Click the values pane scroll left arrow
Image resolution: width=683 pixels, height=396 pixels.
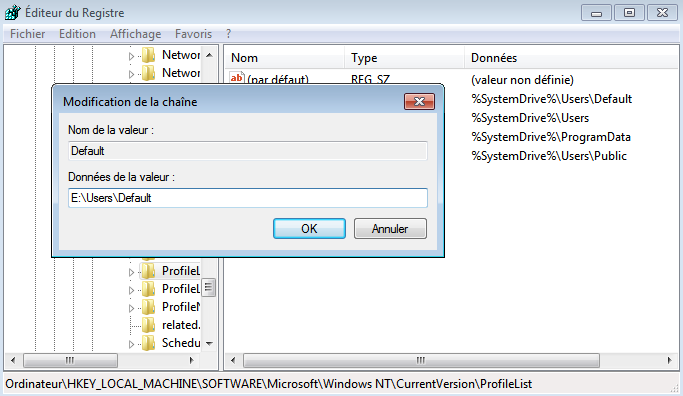(233, 360)
